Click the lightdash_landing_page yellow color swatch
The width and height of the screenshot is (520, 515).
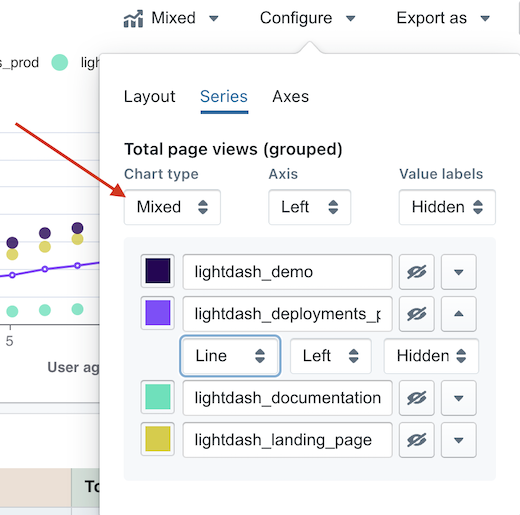coord(158,439)
